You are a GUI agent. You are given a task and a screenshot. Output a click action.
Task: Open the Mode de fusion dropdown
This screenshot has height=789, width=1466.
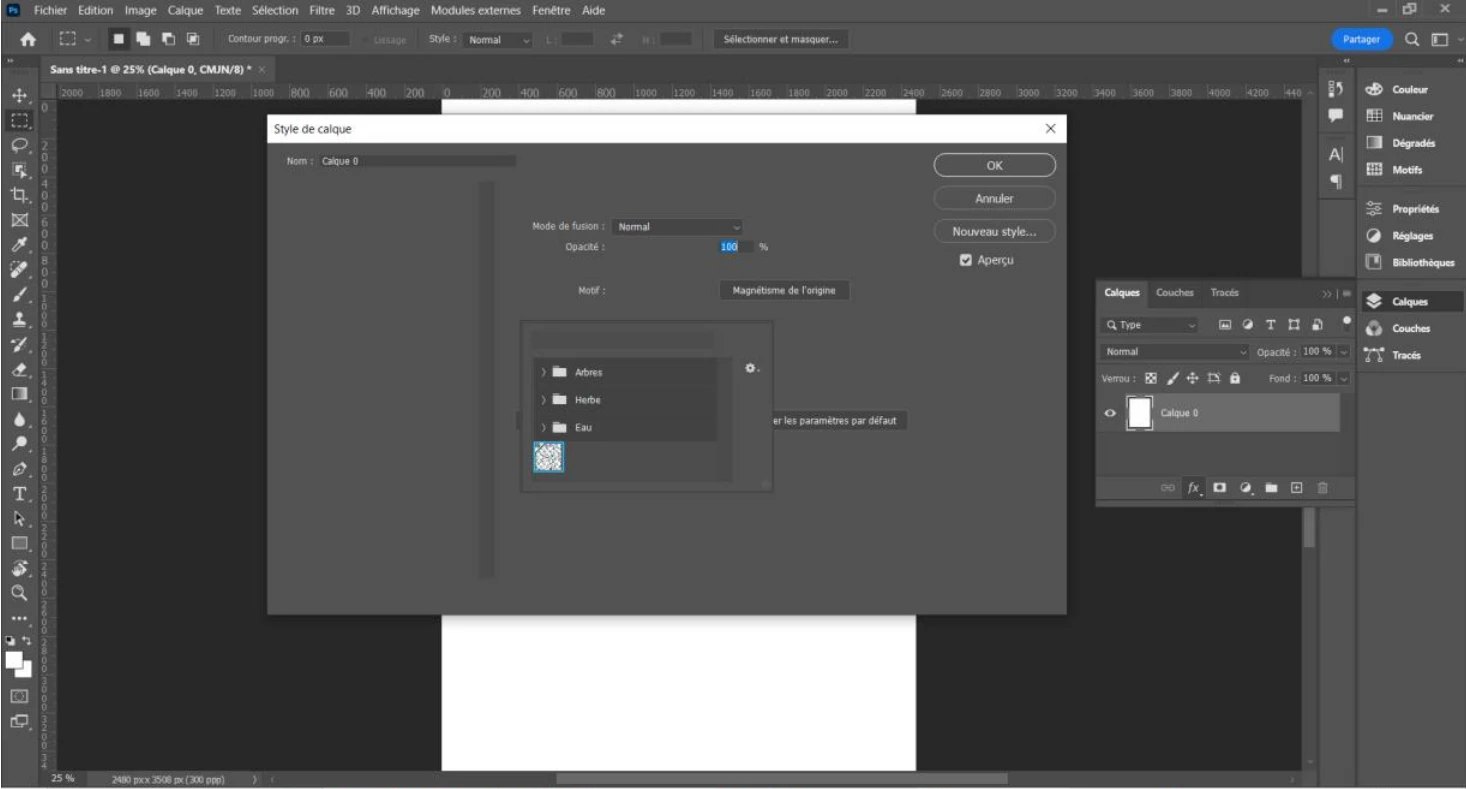(x=678, y=227)
